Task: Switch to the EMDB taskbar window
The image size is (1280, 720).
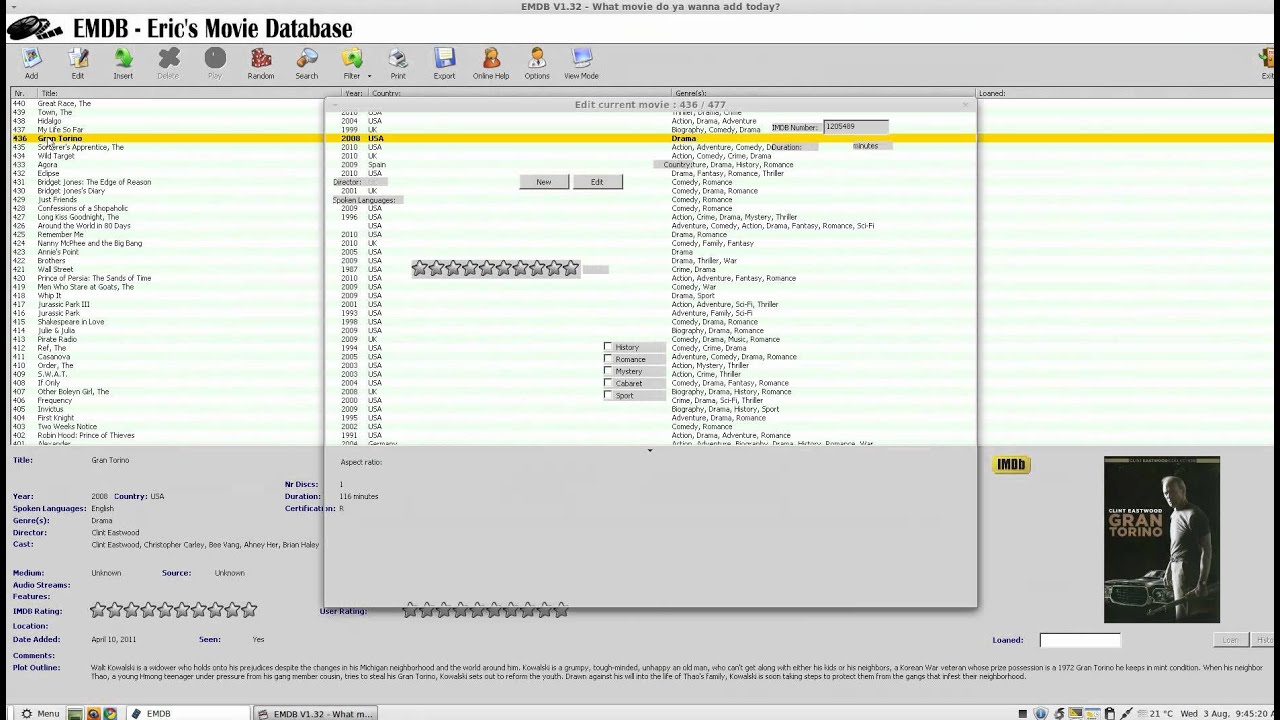Action: (x=186, y=713)
